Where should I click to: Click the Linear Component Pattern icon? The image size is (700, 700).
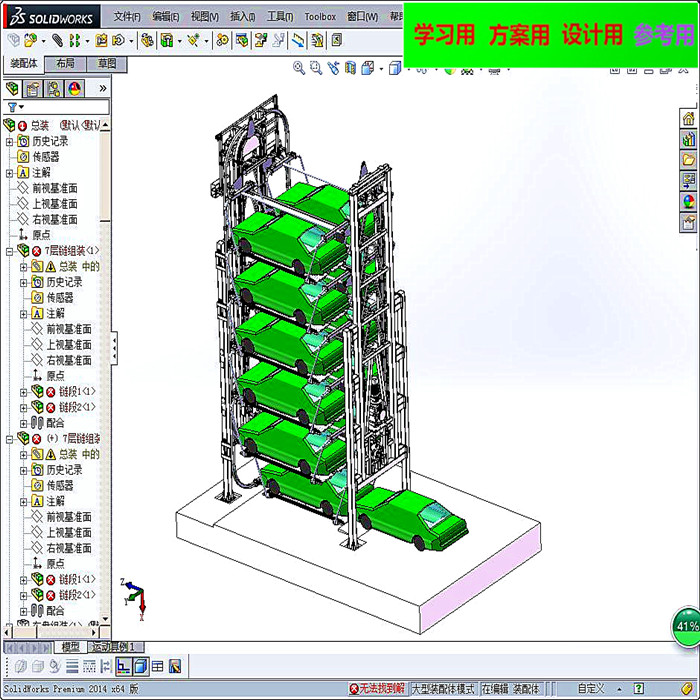75,41
